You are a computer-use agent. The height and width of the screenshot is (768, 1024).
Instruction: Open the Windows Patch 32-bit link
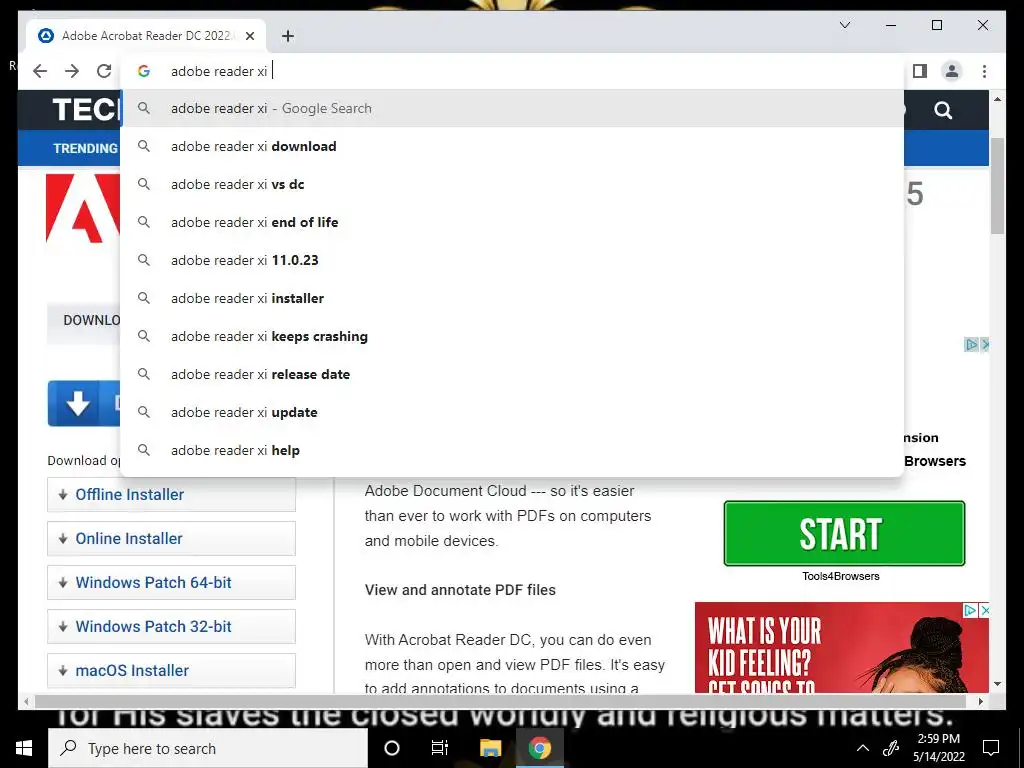pyautogui.click(x=171, y=626)
